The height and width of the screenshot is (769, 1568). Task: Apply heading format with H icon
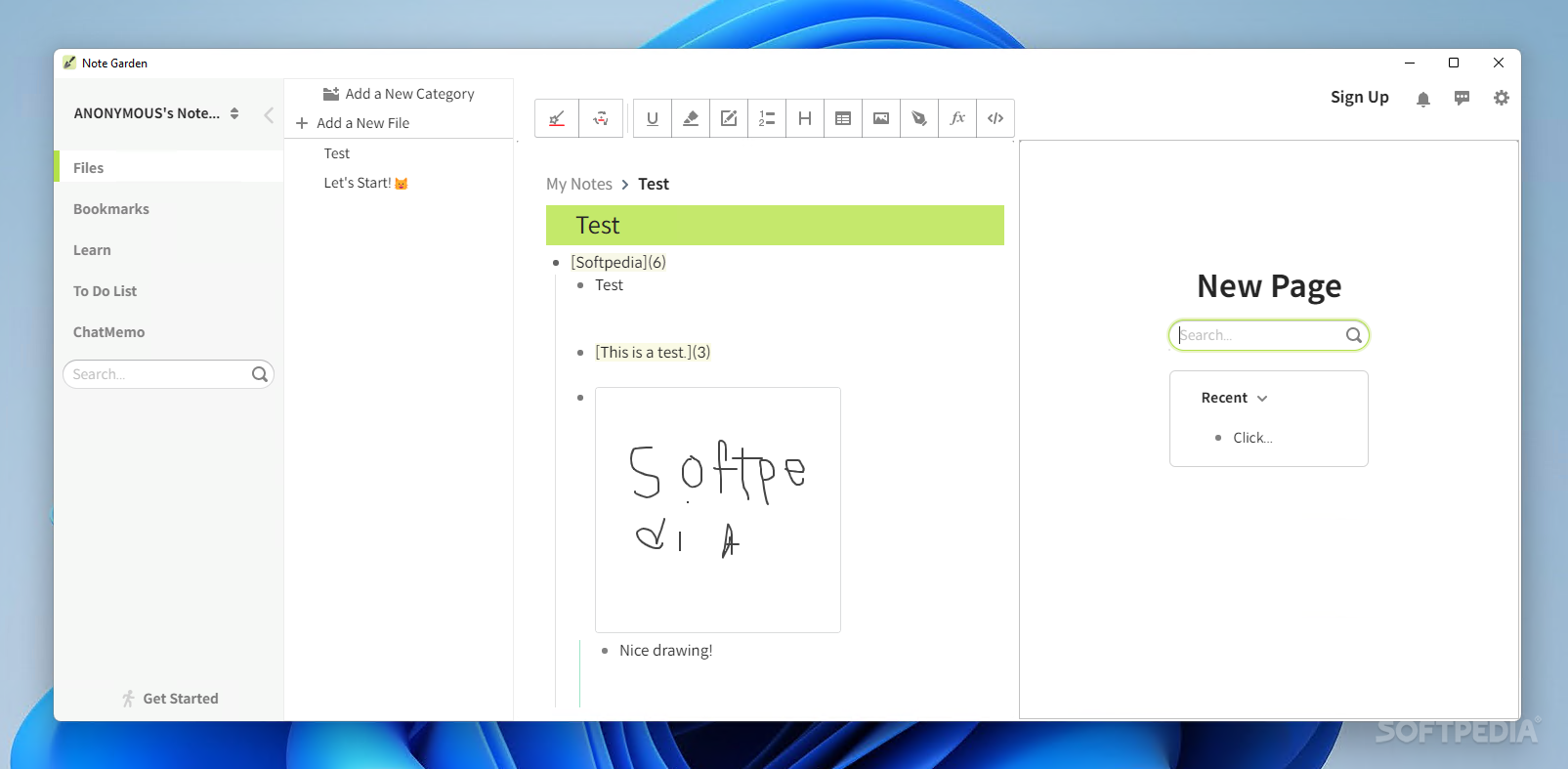tap(805, 118)
